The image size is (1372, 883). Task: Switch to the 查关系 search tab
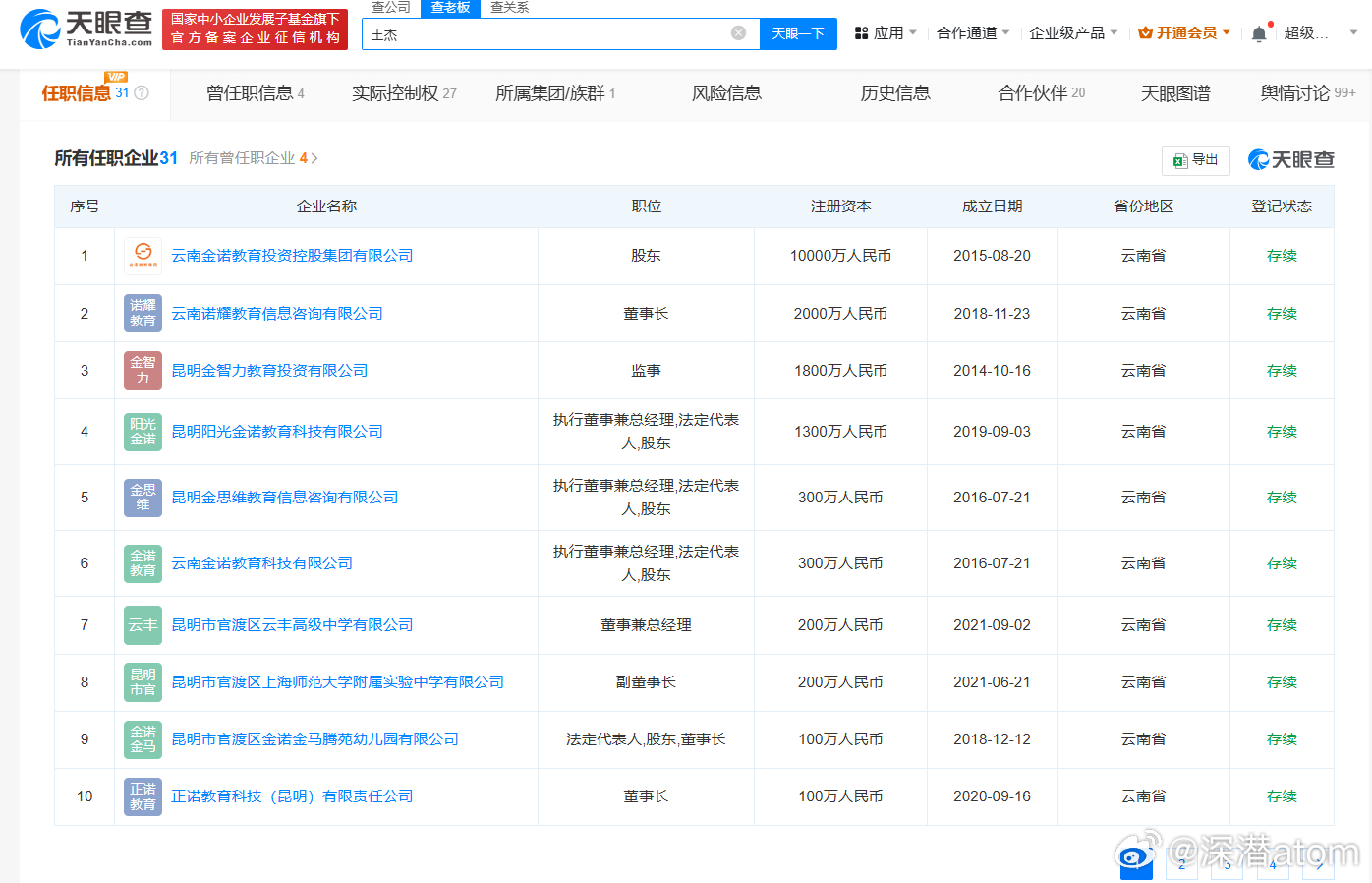[509, 8]
